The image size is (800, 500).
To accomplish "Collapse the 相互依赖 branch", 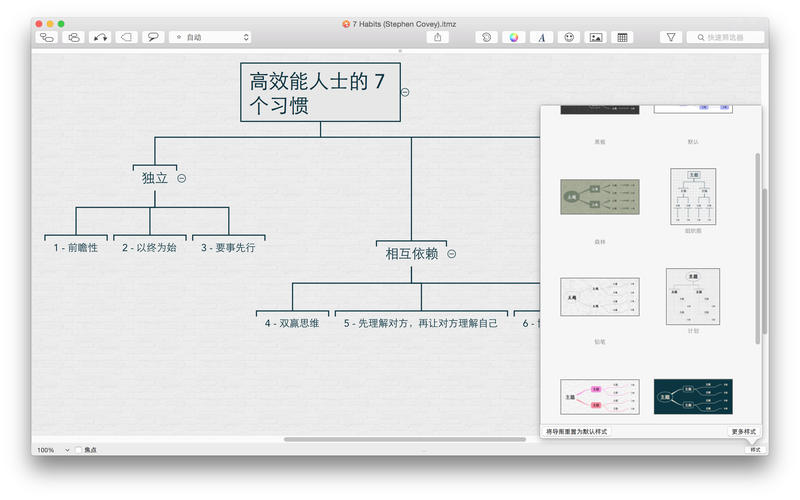I will pyautogui.click(x=452, y=254).
